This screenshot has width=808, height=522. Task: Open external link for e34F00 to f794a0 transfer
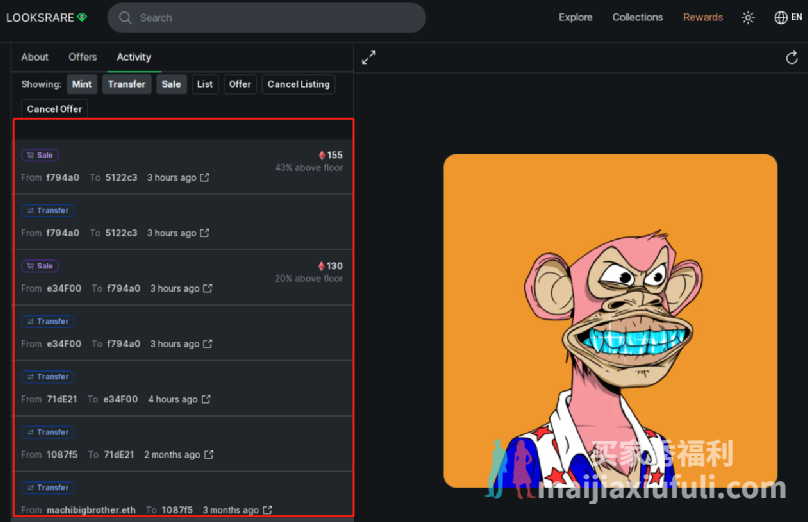(208, 344)
